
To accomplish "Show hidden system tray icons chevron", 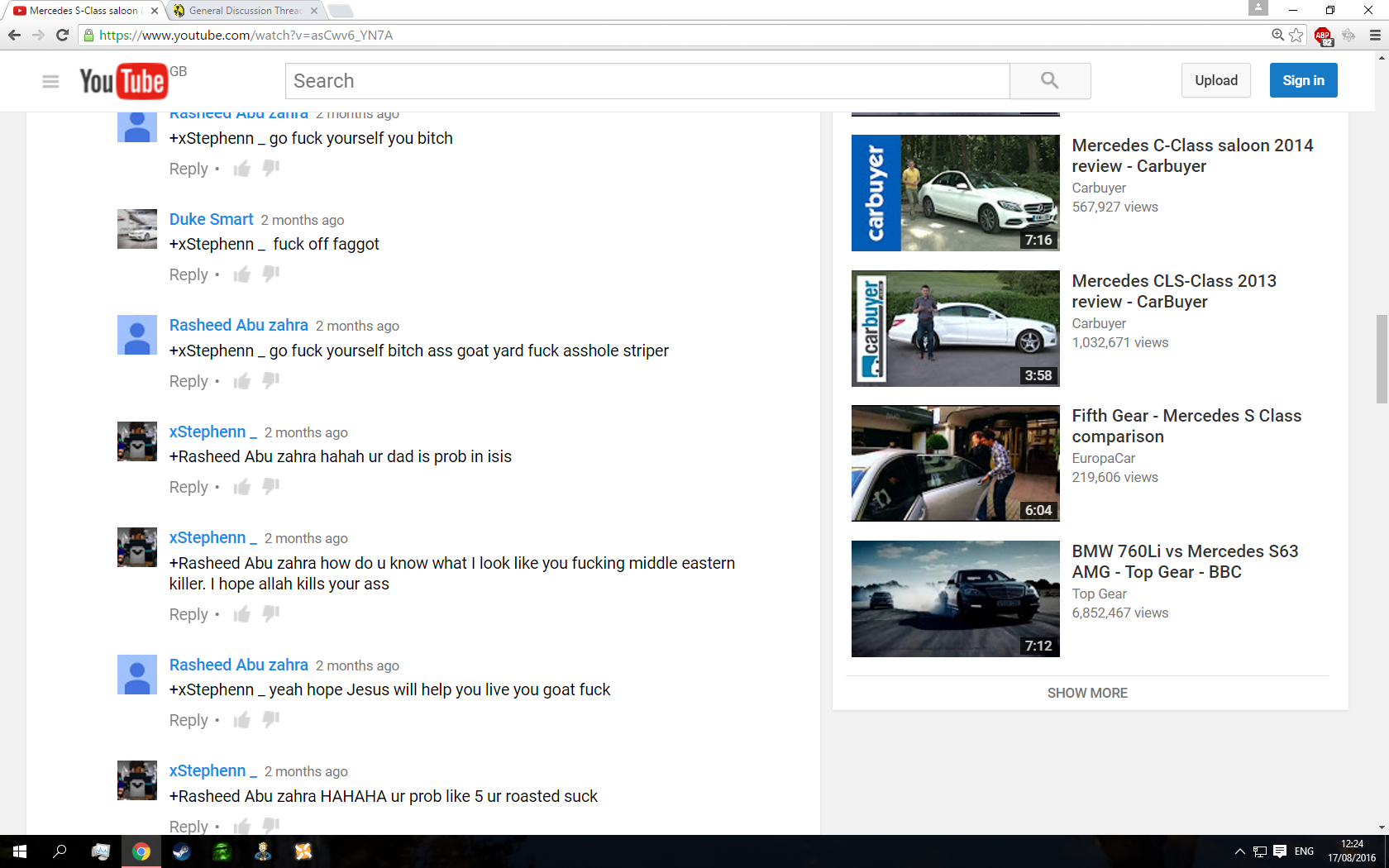I will [x=1239, y=851].
